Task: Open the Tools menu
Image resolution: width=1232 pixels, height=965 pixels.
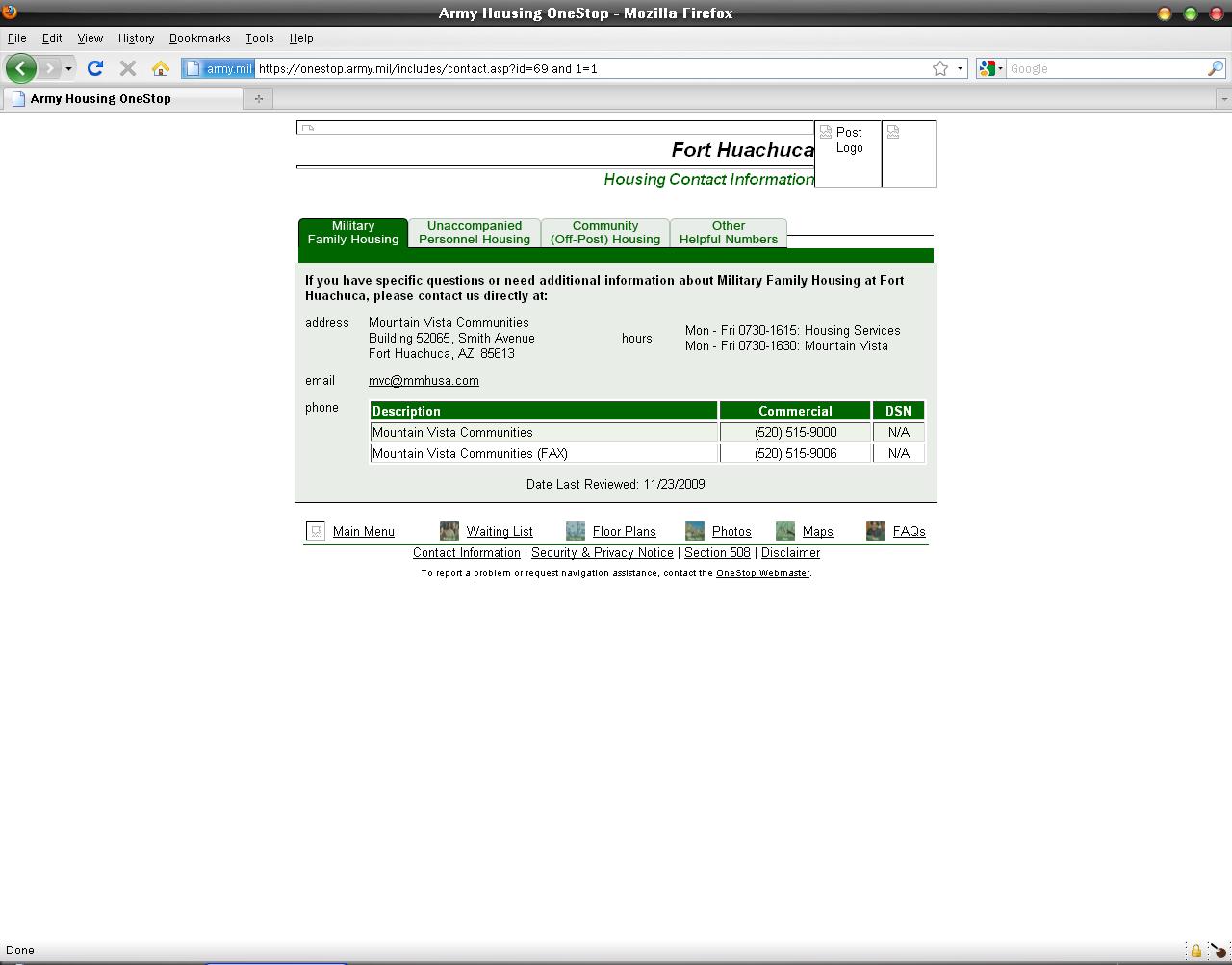Action: [259, 38]
